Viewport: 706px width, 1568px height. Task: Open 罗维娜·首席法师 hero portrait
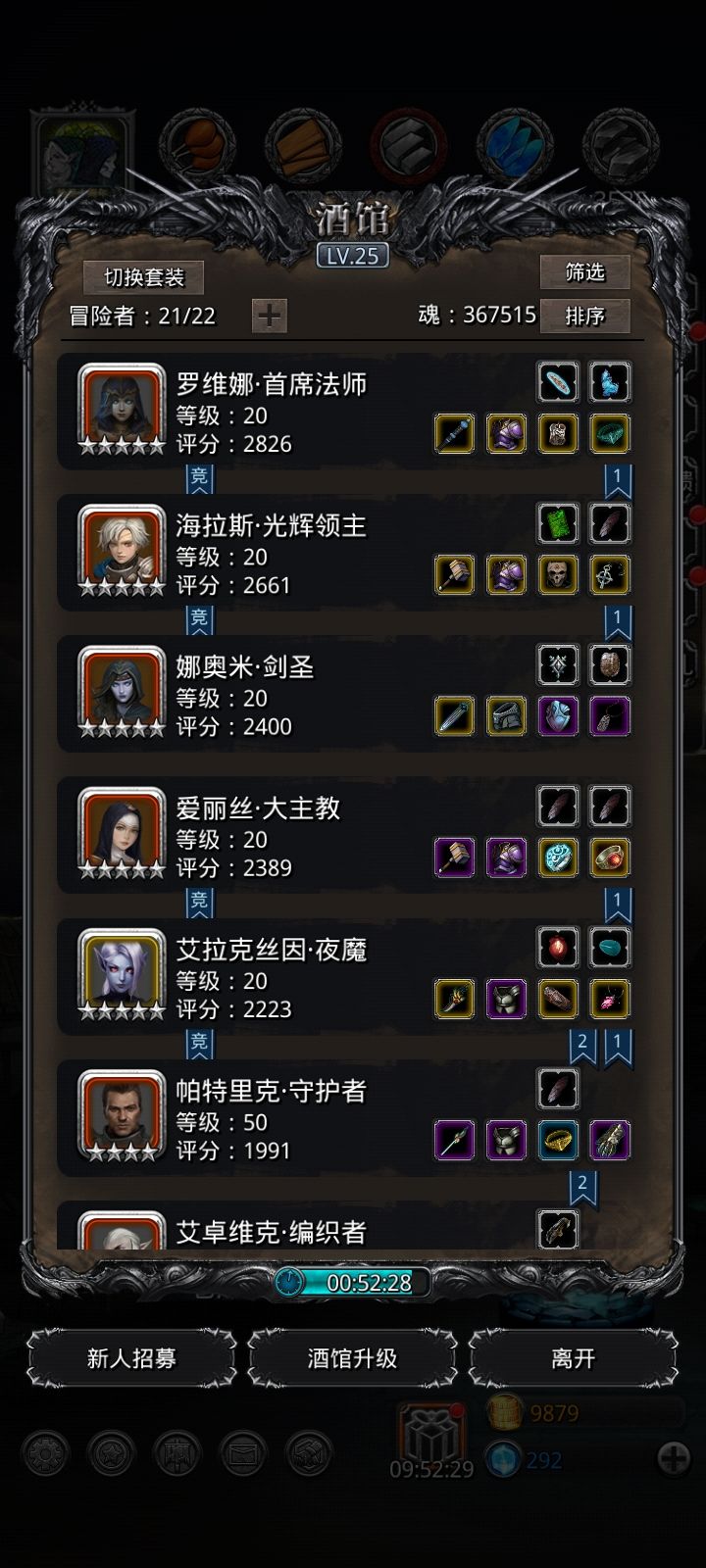pyautogui.click(x=122, y=410)
